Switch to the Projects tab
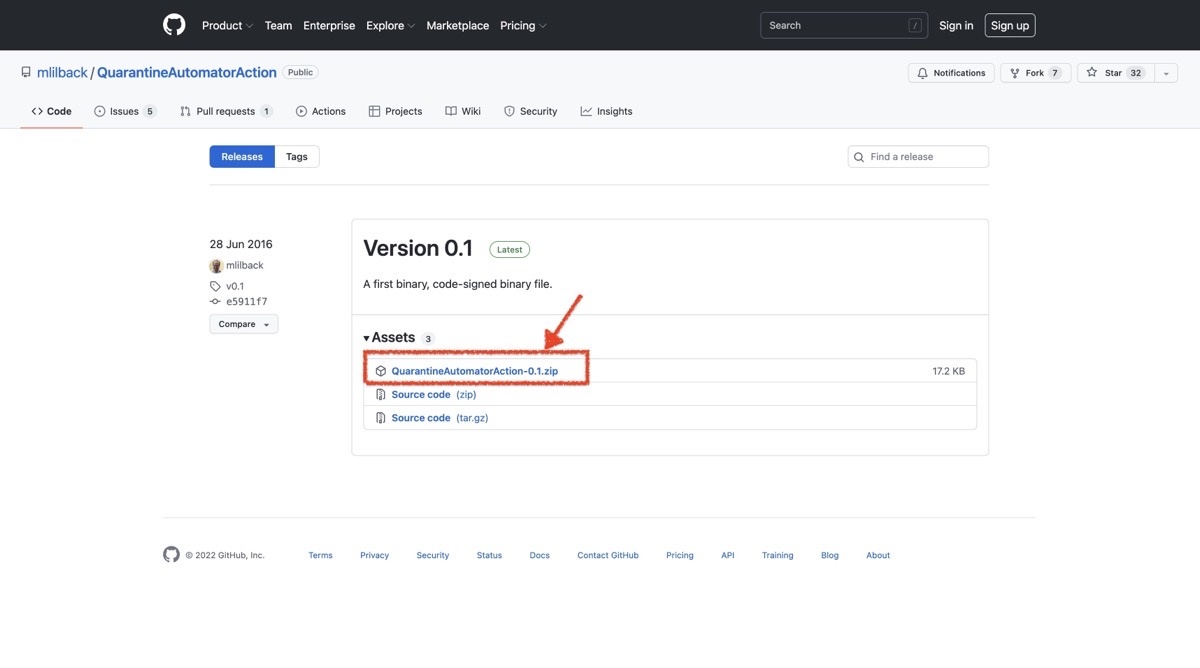This screenshot has height=668, width=1200. [x=395, y=111]
